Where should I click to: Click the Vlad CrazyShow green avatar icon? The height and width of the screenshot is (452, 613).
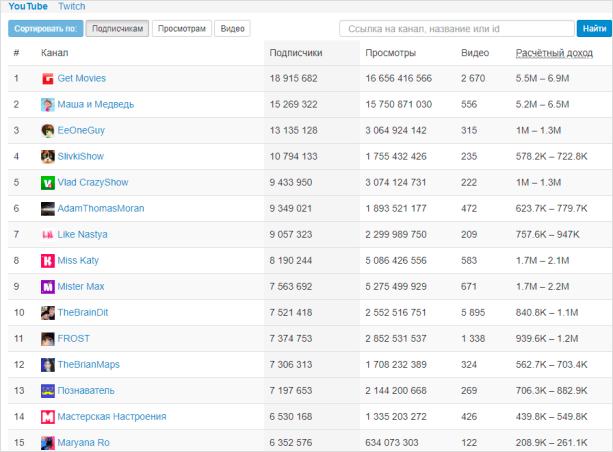point(47,182)
